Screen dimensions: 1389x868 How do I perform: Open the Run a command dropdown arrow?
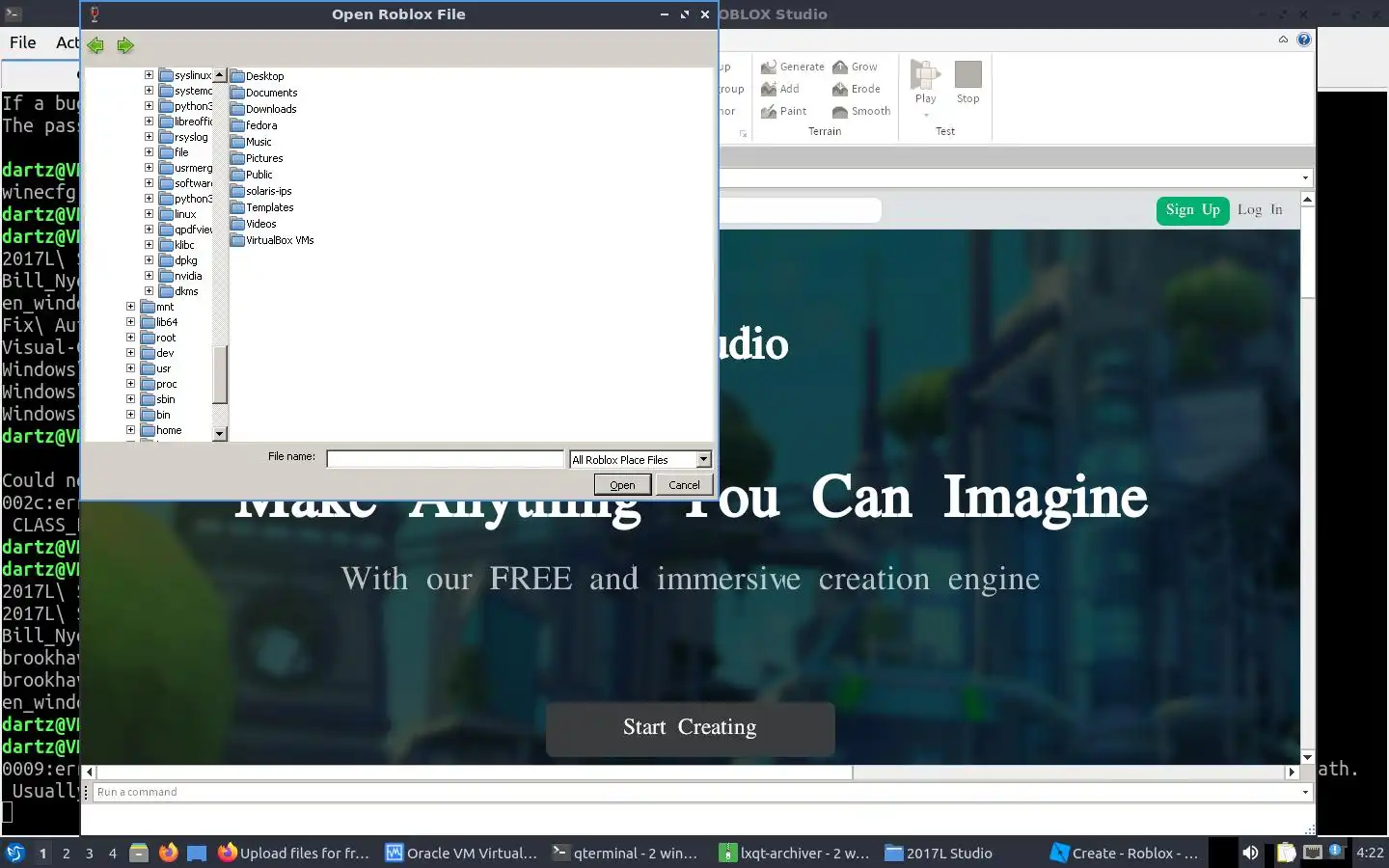pyautogui.click(x=1306, y=792)
